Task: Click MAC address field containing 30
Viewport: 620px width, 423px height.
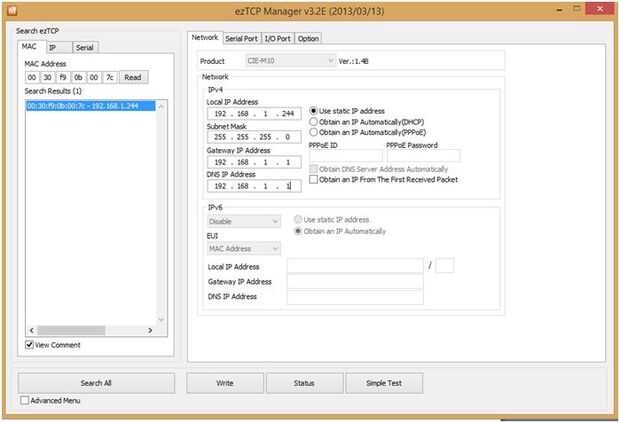Action: click(47, 77)
